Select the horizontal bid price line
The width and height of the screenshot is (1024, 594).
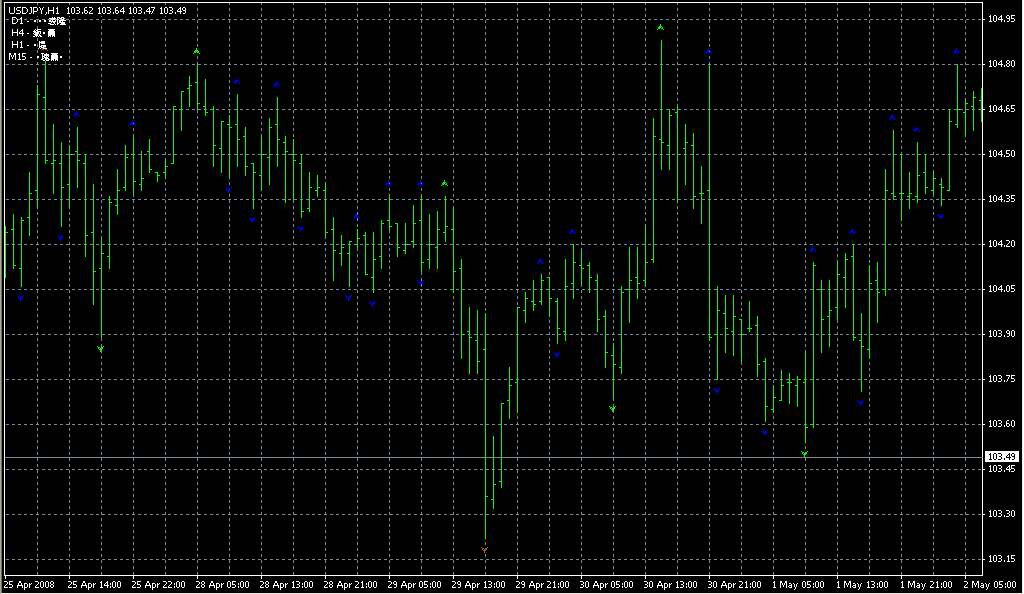tap(500, 457)
